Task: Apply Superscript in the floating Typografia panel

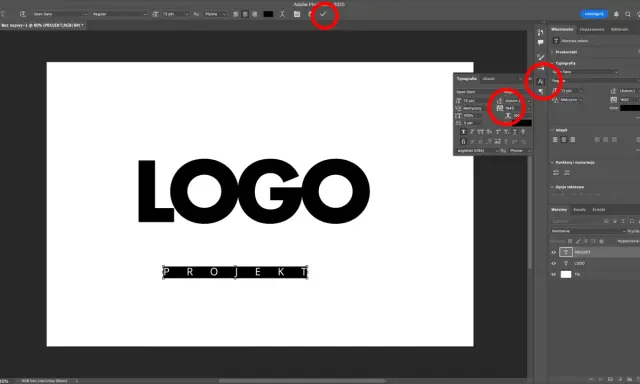Action: [x=498, y=132]
